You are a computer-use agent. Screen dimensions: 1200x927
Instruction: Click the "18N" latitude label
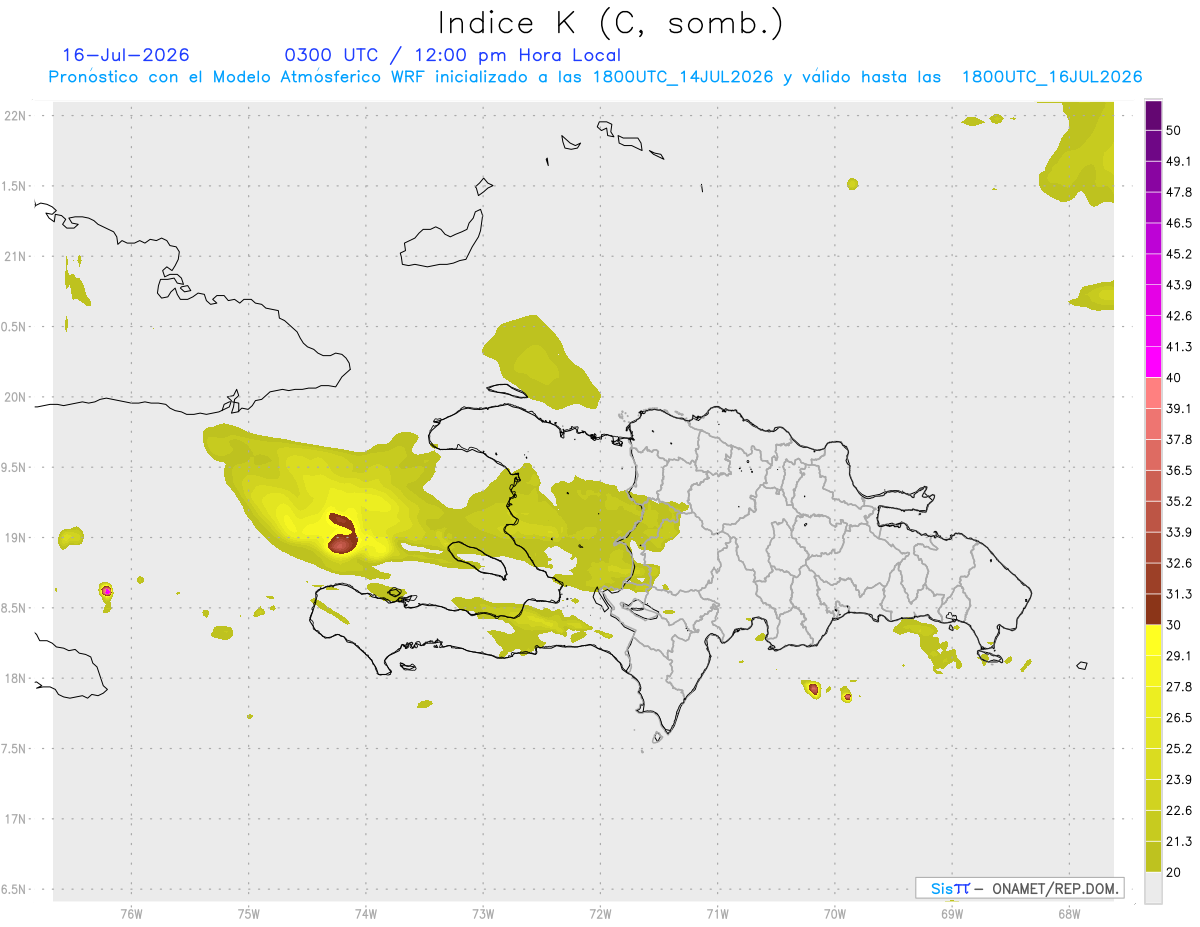[16, 678]
